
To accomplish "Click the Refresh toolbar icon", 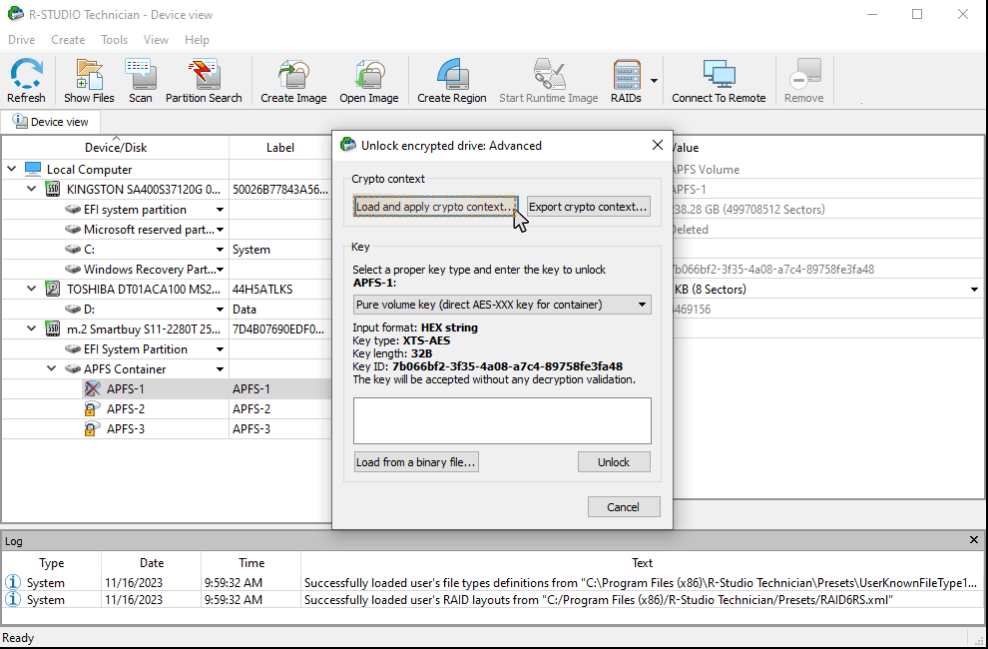I will click(26, 81).
